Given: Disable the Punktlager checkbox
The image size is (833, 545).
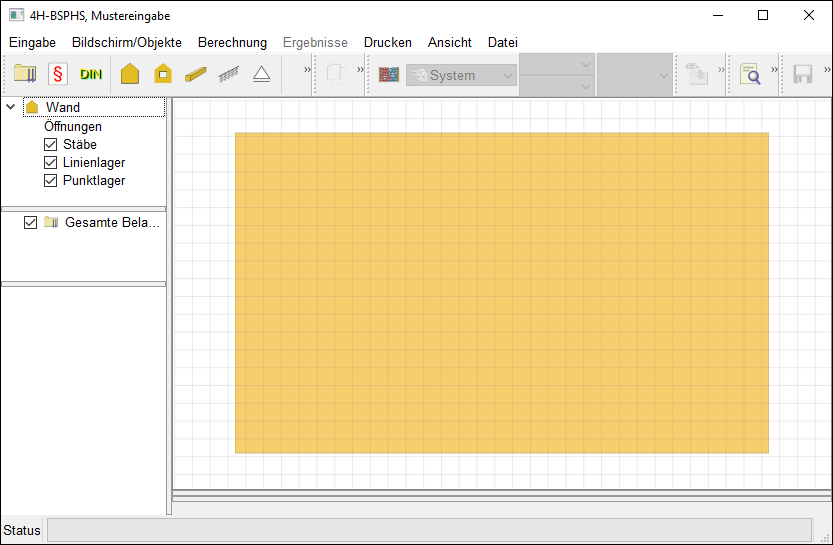Looking at the screenshot, I should click(51, 181).
